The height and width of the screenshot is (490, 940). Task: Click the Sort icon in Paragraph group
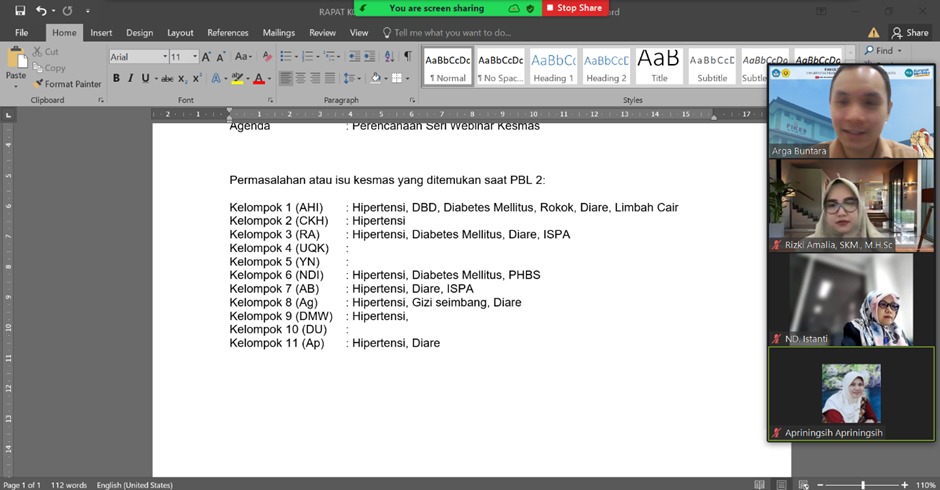(391, 57)
